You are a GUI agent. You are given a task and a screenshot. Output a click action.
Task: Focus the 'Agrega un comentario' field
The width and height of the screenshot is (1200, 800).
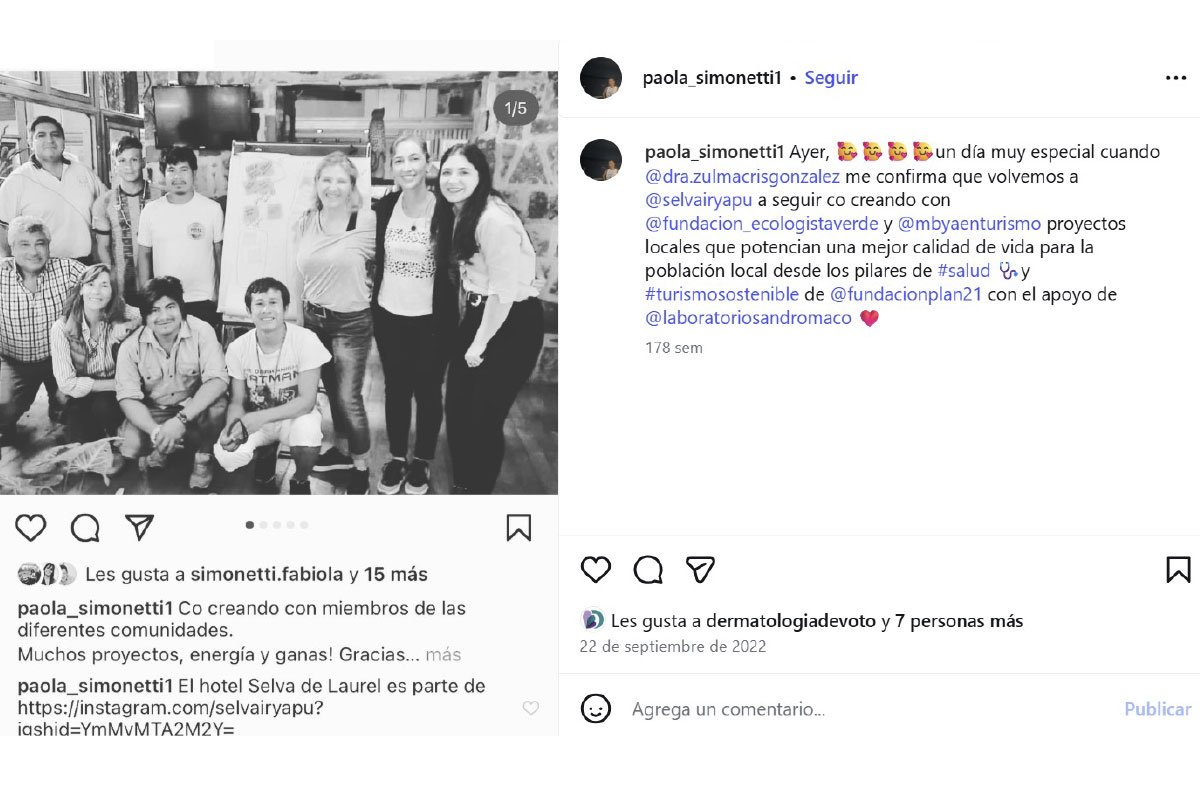728,709
